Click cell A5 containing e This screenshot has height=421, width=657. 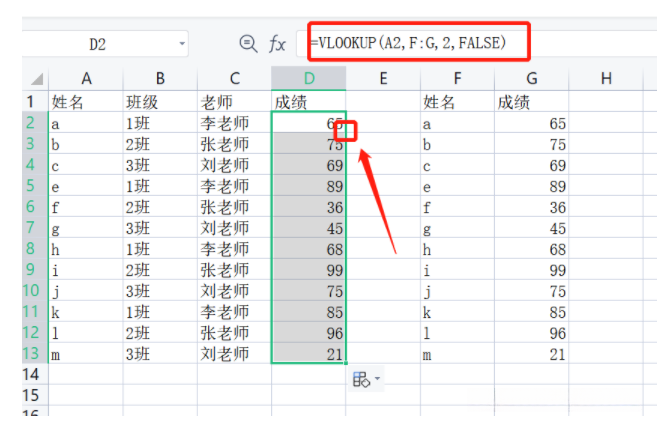pos(86,185)
